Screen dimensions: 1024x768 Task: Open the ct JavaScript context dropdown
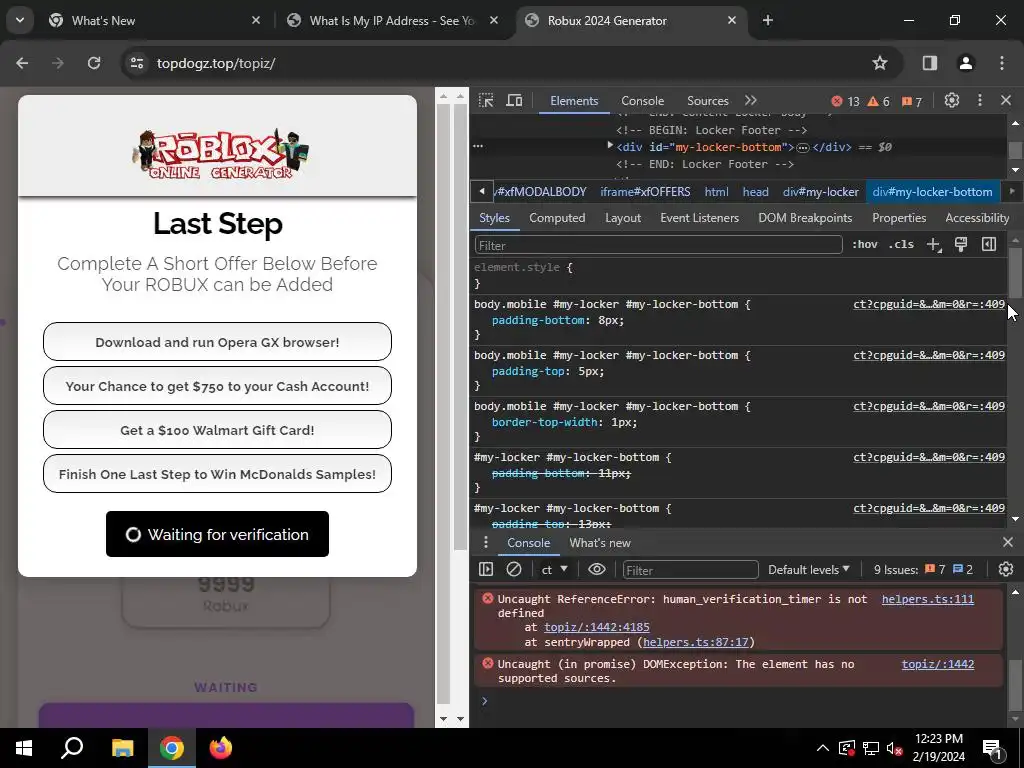(554, 569)
